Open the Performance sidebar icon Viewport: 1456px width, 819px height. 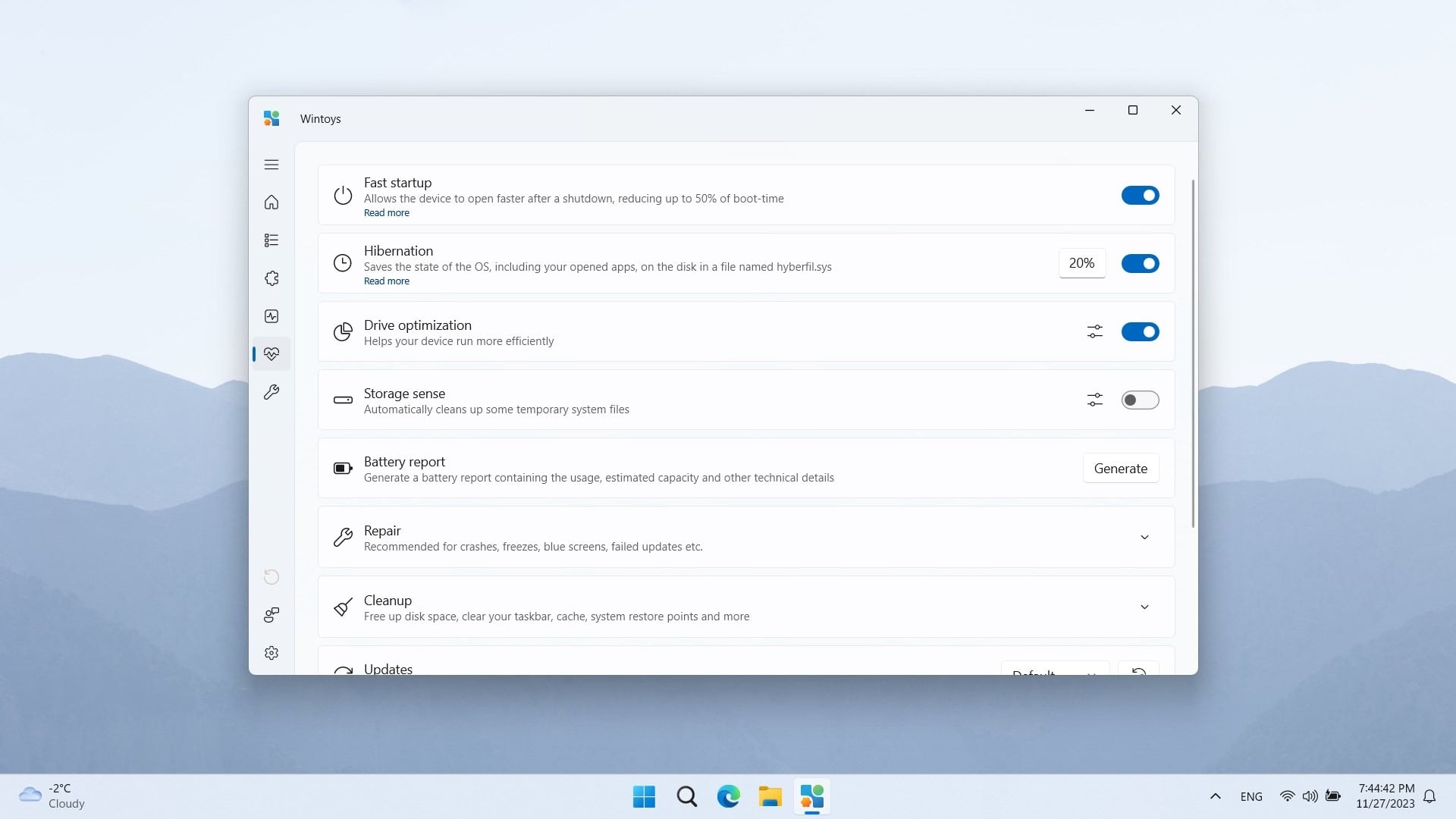pos(271,316)
